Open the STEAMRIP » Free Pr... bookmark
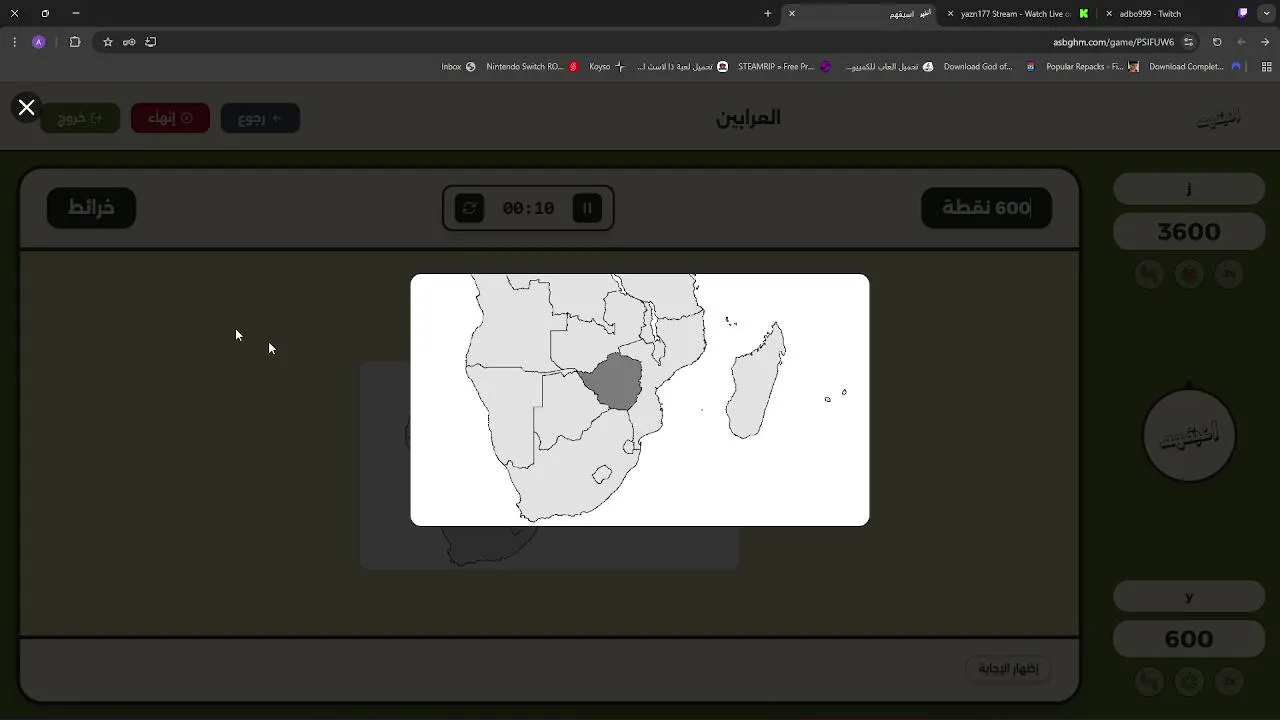This screenshot has width=1280, height=720. click(784, 67)
